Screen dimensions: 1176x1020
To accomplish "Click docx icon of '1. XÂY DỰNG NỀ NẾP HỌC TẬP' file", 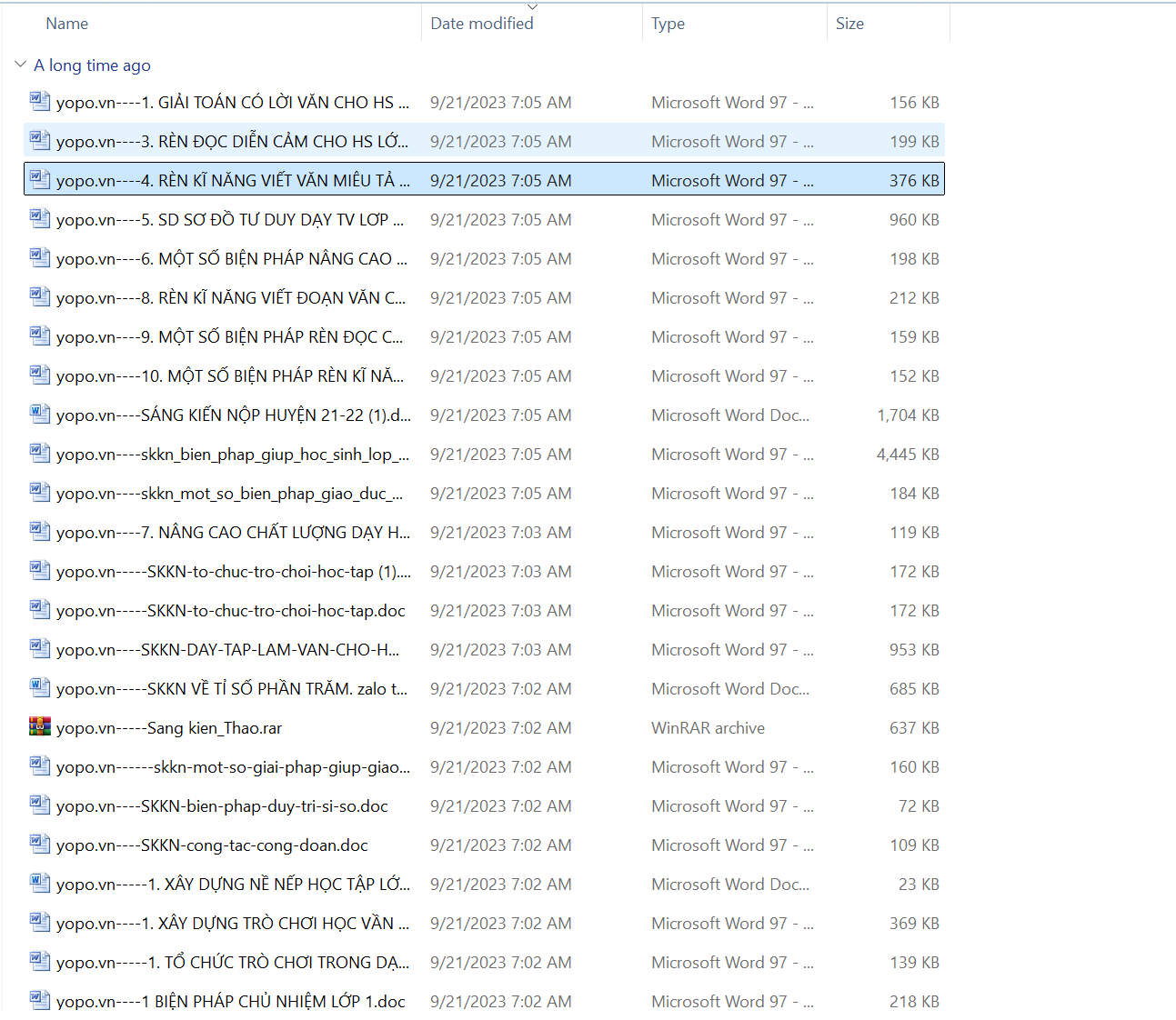I will pyautogui.click(x=39, y=883).
